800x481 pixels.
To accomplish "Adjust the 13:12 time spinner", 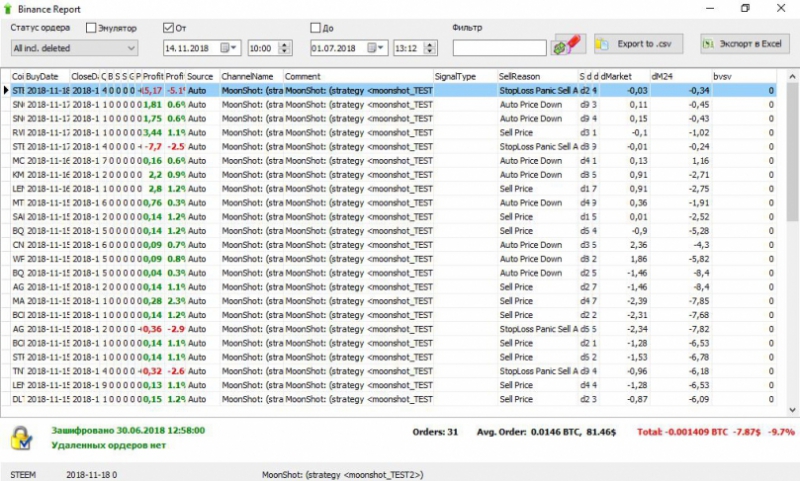I will point(431,48).
